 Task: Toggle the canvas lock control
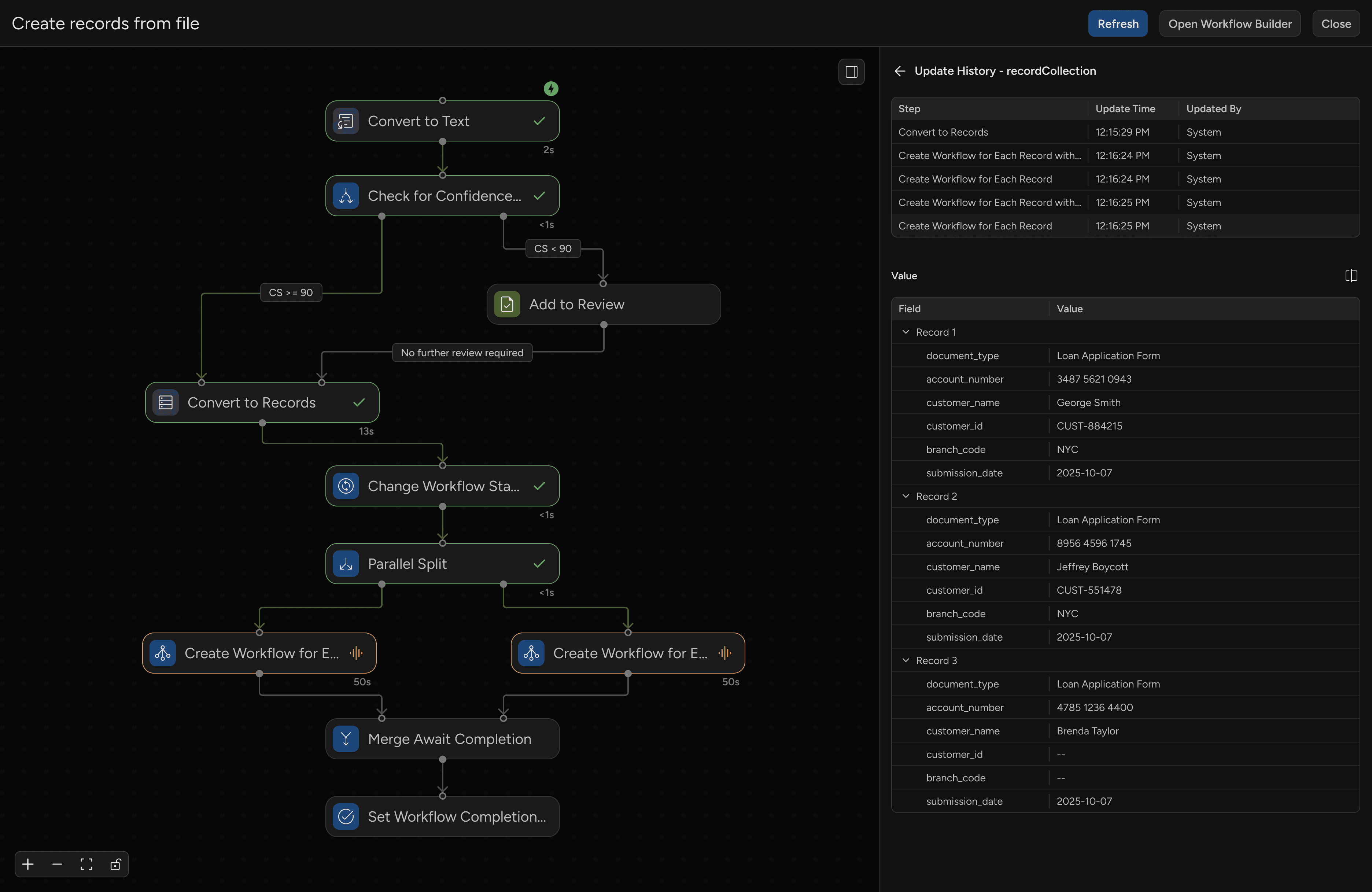(115, 864)
